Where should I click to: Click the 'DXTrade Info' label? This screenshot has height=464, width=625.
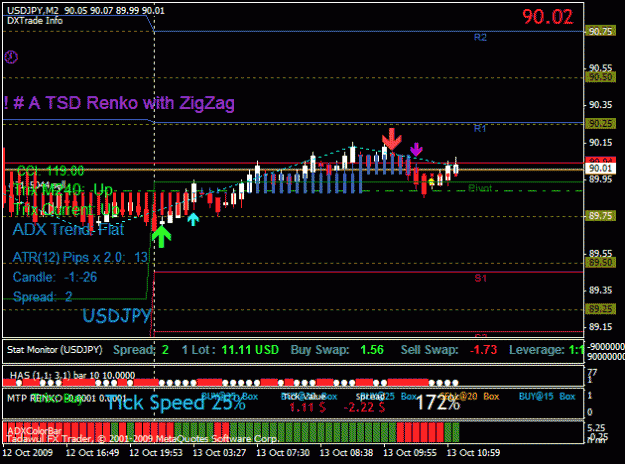pos(35,21)
